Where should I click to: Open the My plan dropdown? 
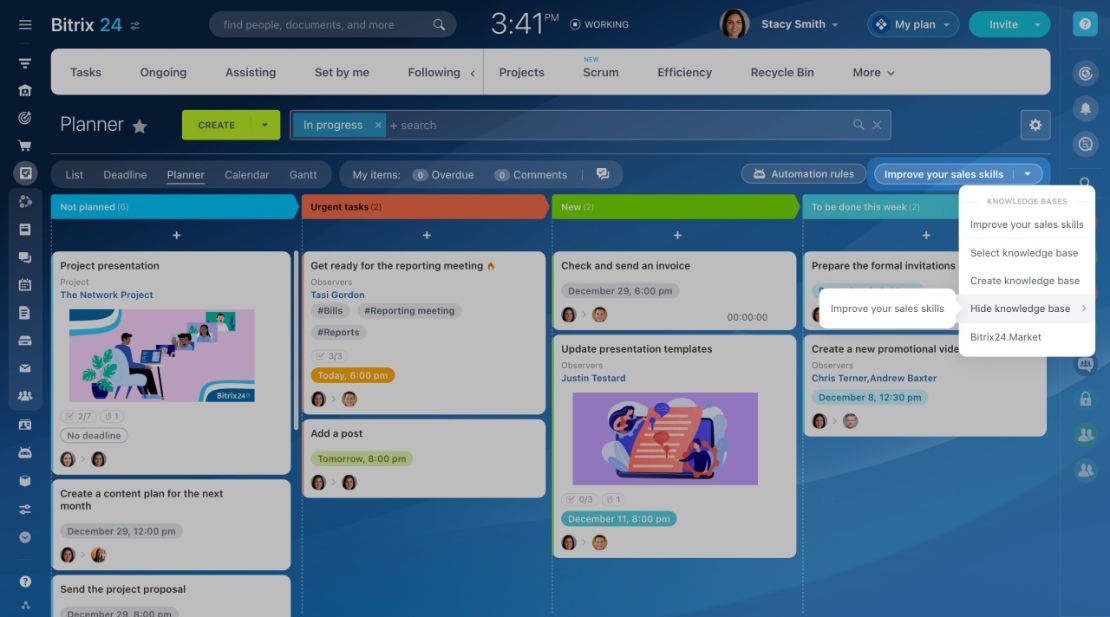pyautogui.click(x=913, y=24)
